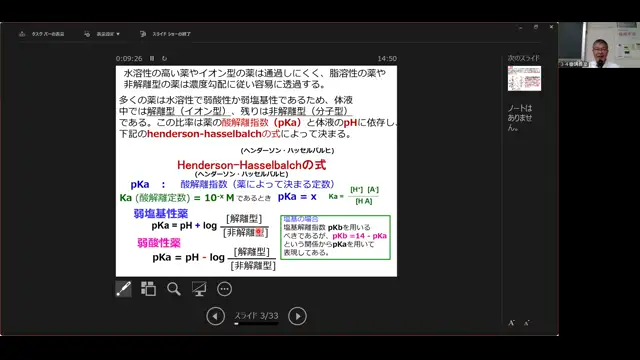
Task: Restart the presentation timer
Action: pyautogui.click(x=164, y=58)
